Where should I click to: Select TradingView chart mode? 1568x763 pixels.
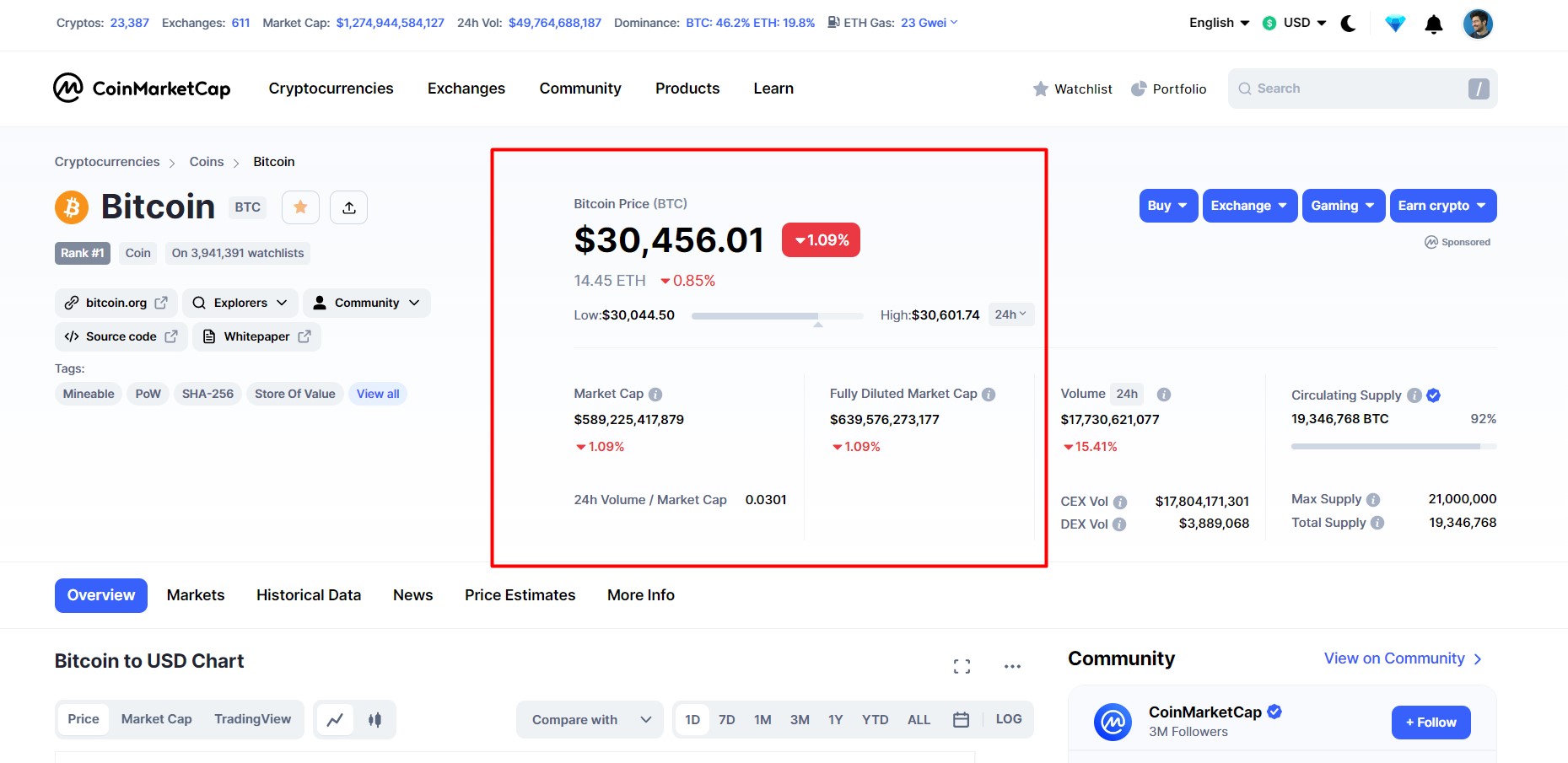tap(252, 719)
